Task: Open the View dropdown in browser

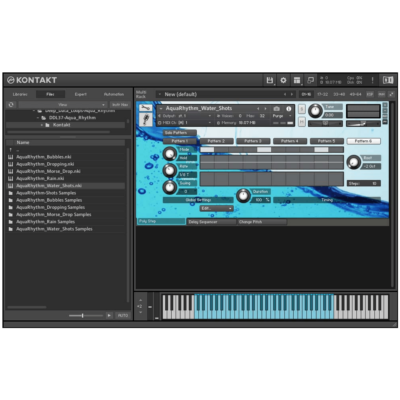Action: tap(62, 105)
